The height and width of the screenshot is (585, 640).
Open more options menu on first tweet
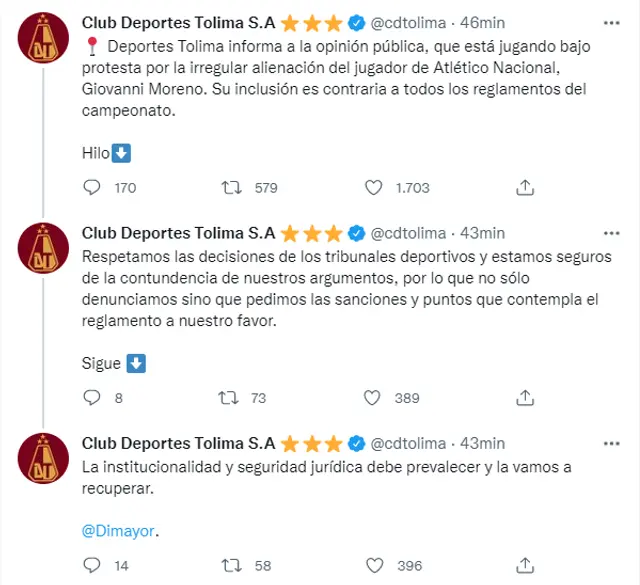[x=610, y=22]
